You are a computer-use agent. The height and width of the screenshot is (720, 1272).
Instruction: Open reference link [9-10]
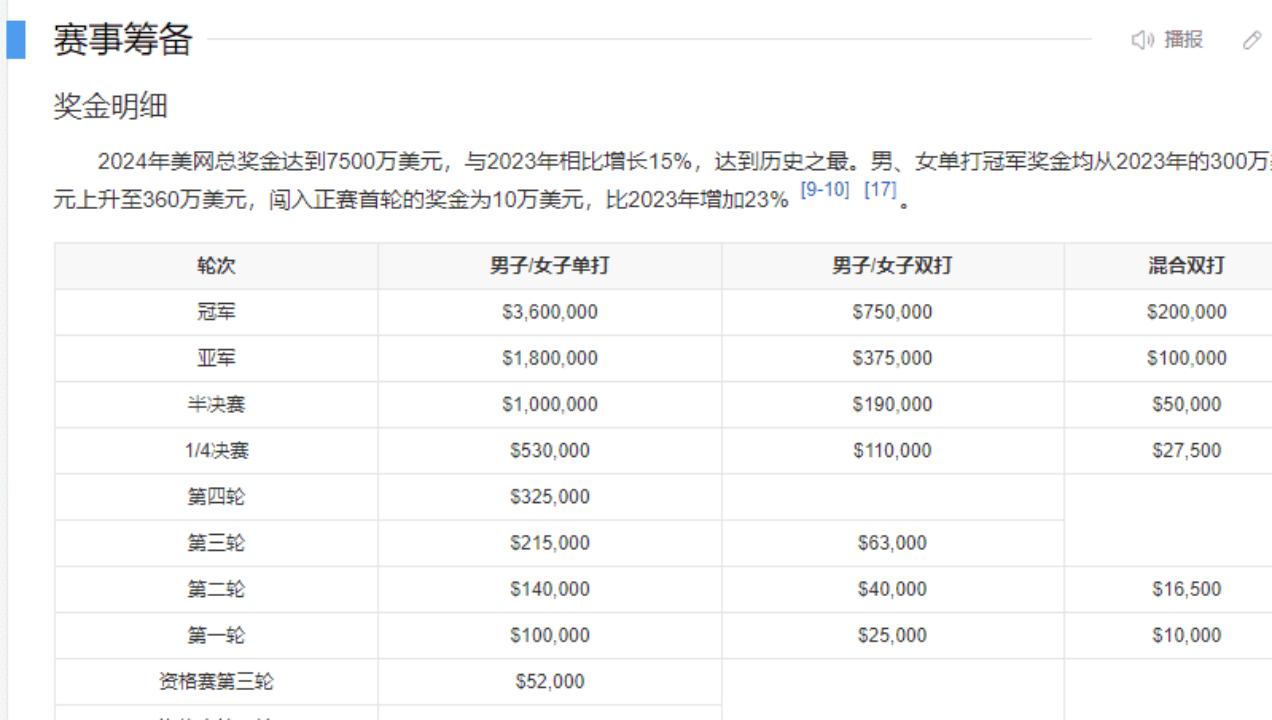[x=825, y=189]
